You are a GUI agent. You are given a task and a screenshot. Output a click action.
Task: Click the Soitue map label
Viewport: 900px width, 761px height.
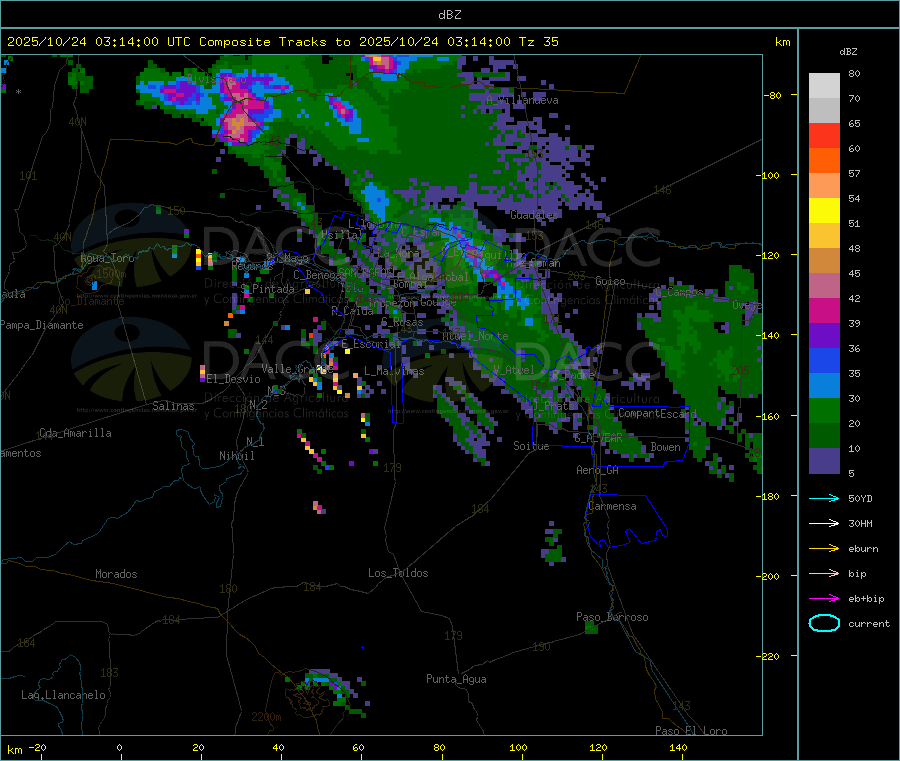pyautogui.click(x=531, y=446)
